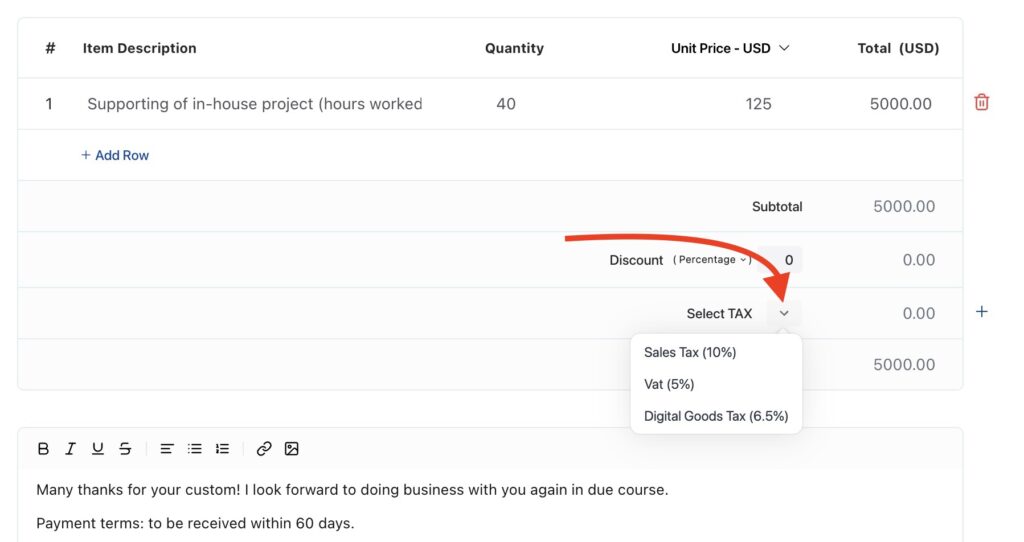Add a new row to the invoice
This screenshot has width=1024, height=542.
click(115, 155)
